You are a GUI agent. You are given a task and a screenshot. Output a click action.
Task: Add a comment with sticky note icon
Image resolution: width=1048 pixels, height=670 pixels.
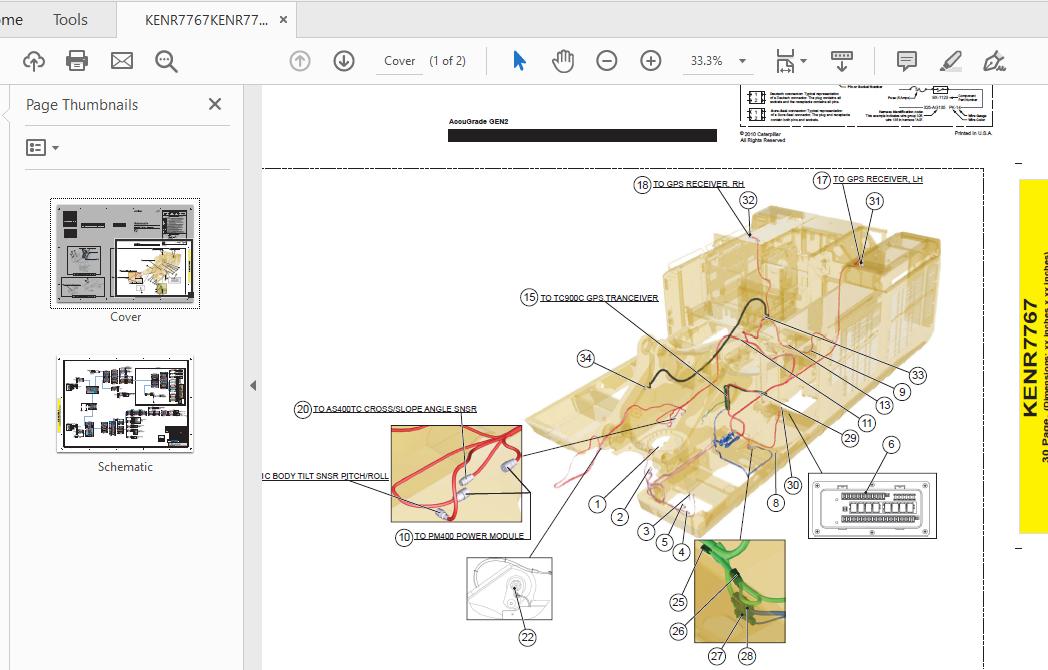(x=907, y=61)
